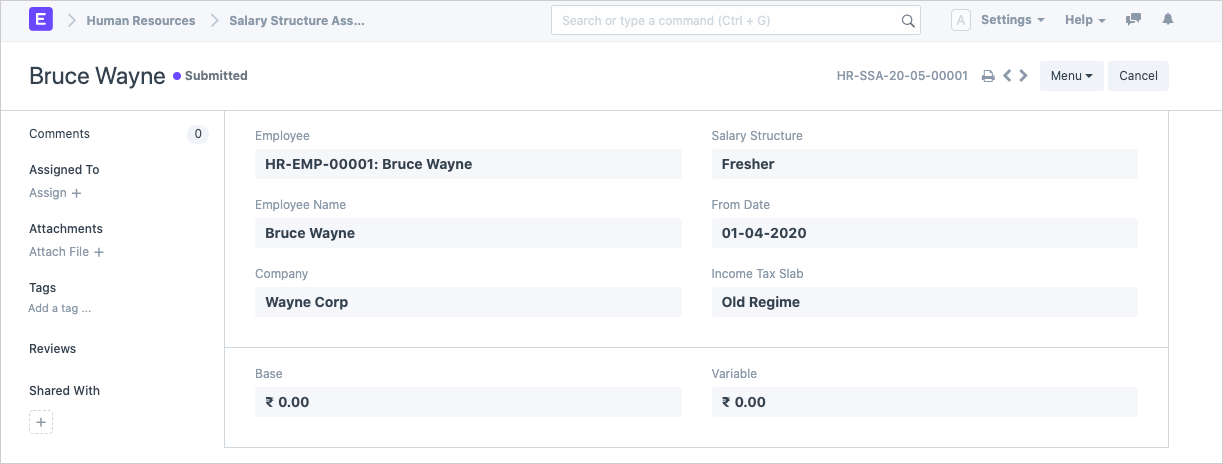
Task: Assign this document to someone
Action: pyautogui.click(x=55, y=193)
